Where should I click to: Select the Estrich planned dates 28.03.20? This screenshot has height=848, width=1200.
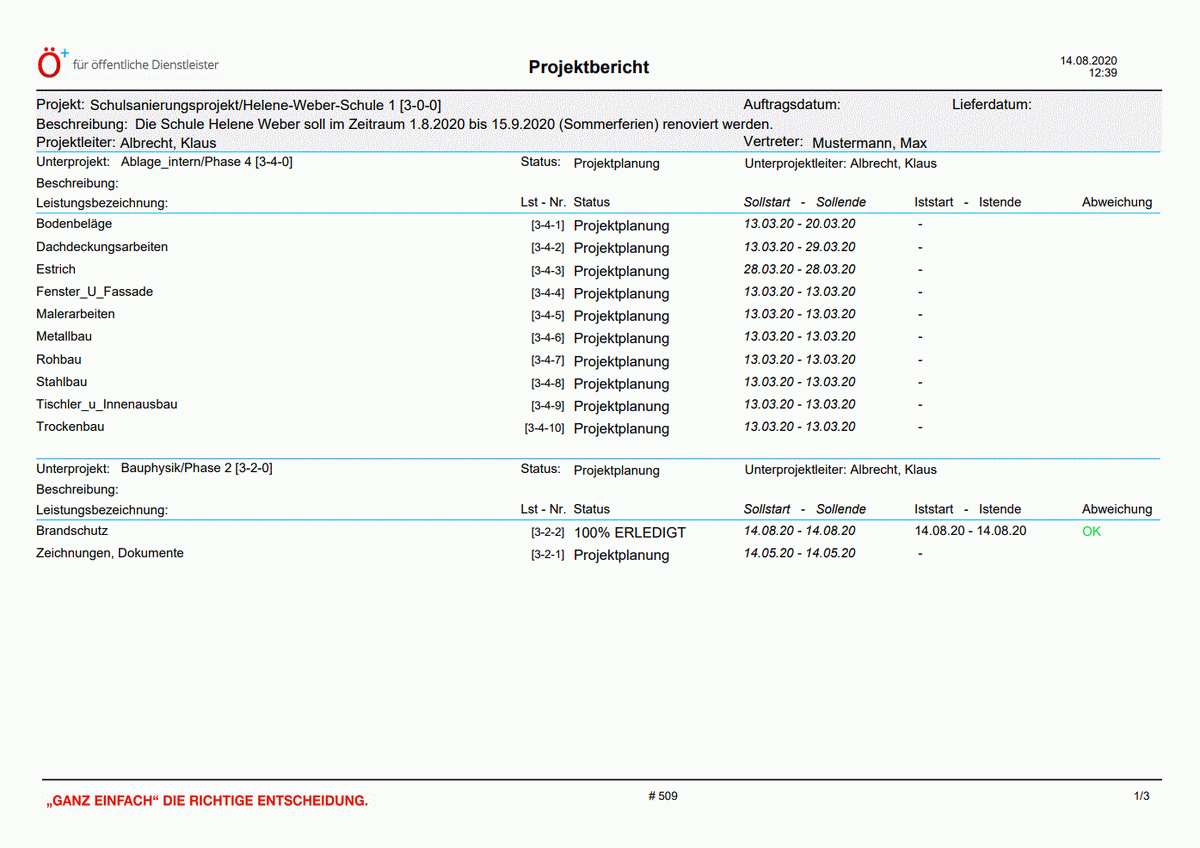tap(799, 269)
